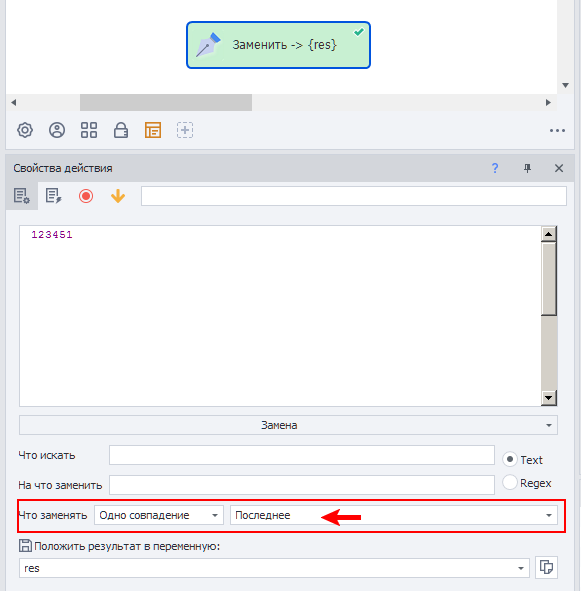Click the orange down arrow icon
This screenshot has height=591, width=581.
pyautogui.click(x=118, y=196)
